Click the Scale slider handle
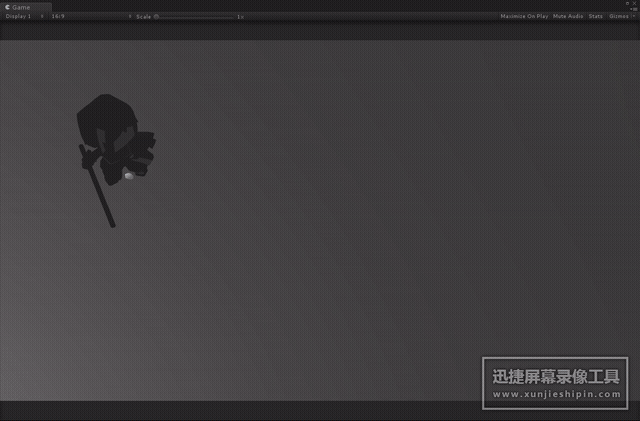Screen dimensions: 640x421 (156, 17)
